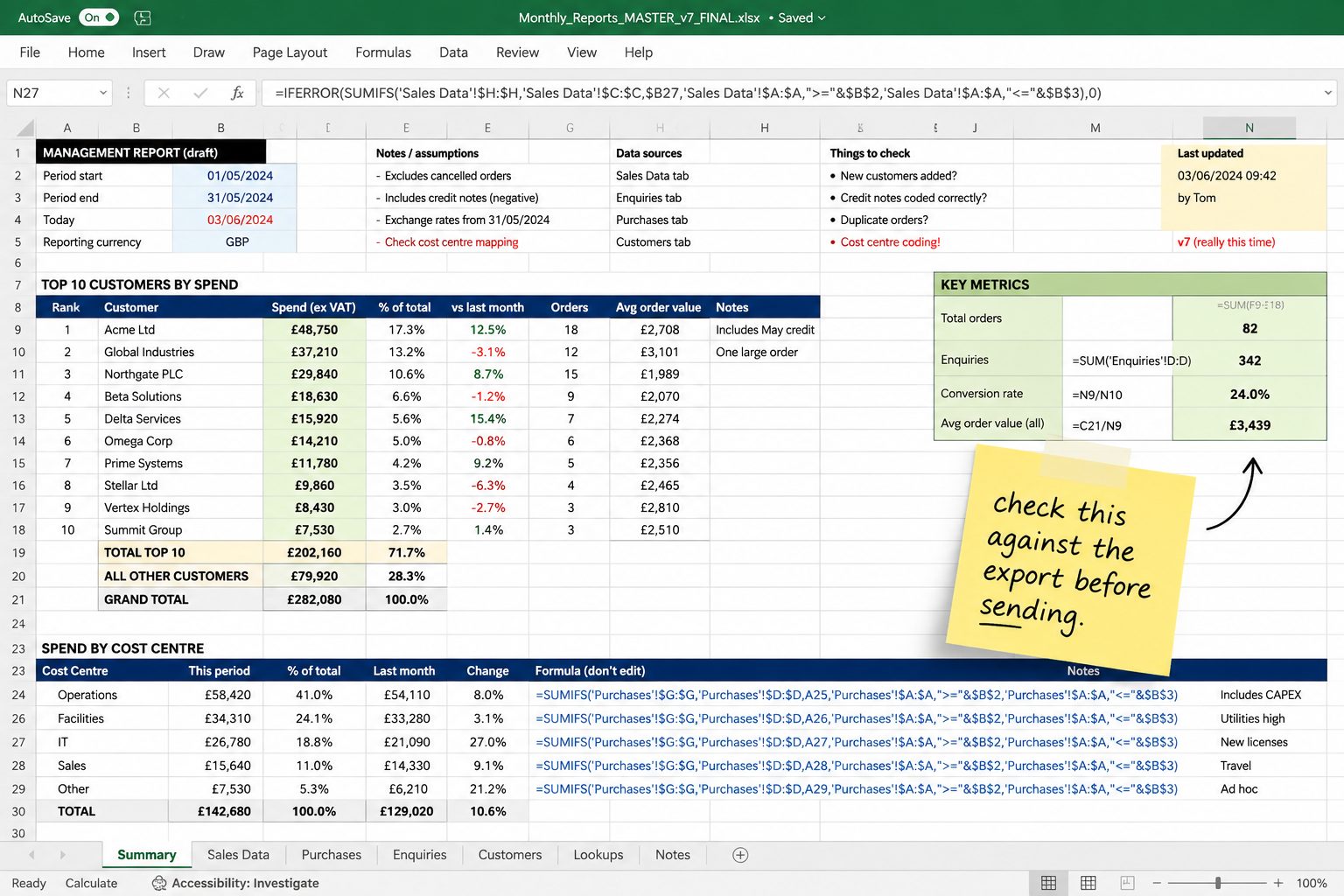Screen dimensions: 1344x896
Task: Click the Last updated 03/06/2024 09:42 cell
Action: 1227,176
